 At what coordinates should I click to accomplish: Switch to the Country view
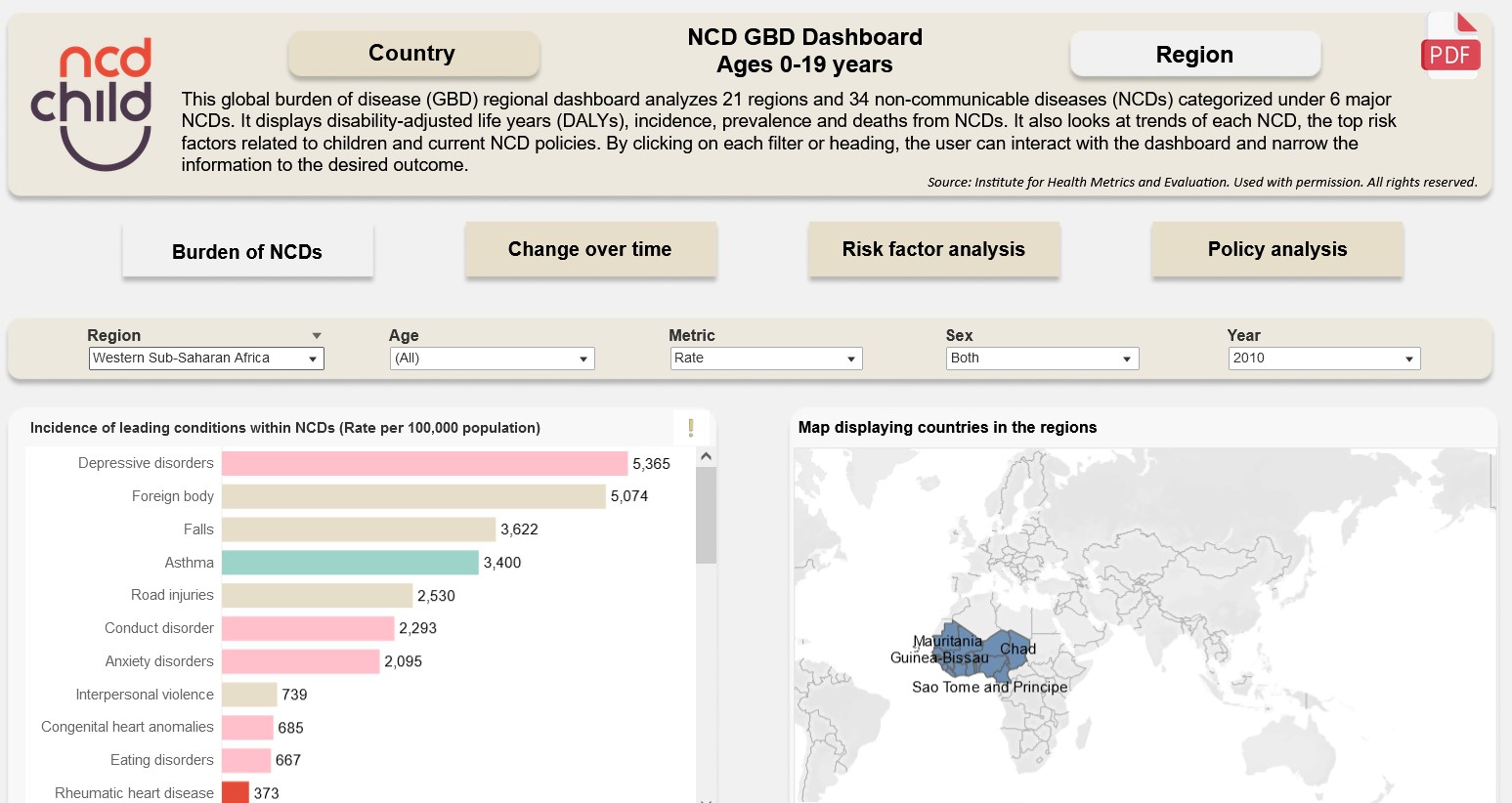coord(412,54)
